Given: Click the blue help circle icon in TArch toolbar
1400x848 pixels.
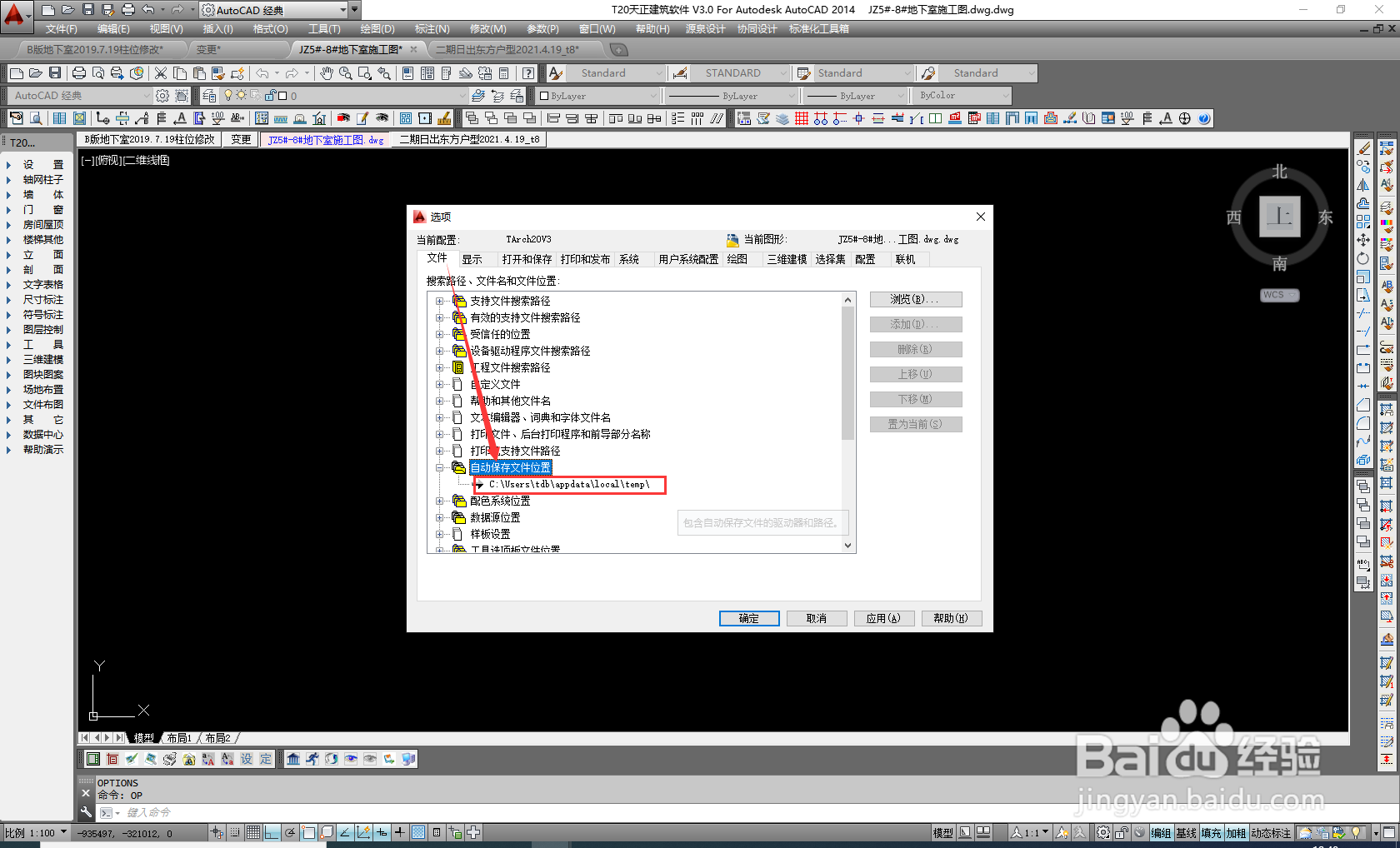Looking at the screenshot, I should tap(1204, 118).
